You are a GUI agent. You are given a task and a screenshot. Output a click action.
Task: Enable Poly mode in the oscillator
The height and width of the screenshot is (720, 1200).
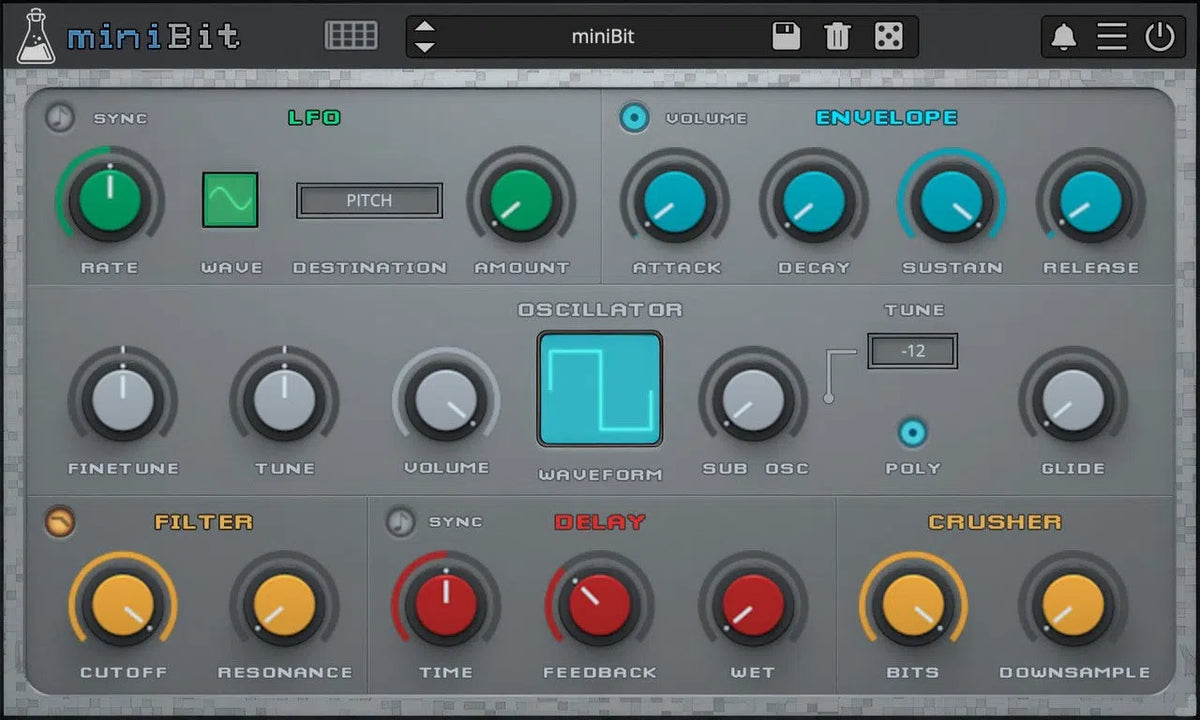coord(912,432)
